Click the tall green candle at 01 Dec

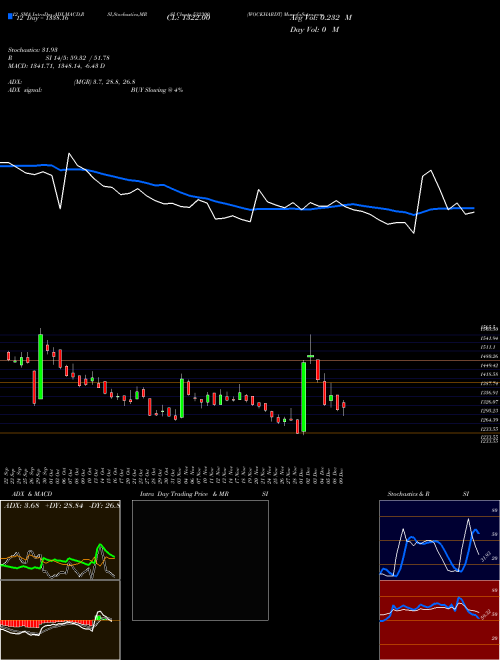click(x=303, y=397)
